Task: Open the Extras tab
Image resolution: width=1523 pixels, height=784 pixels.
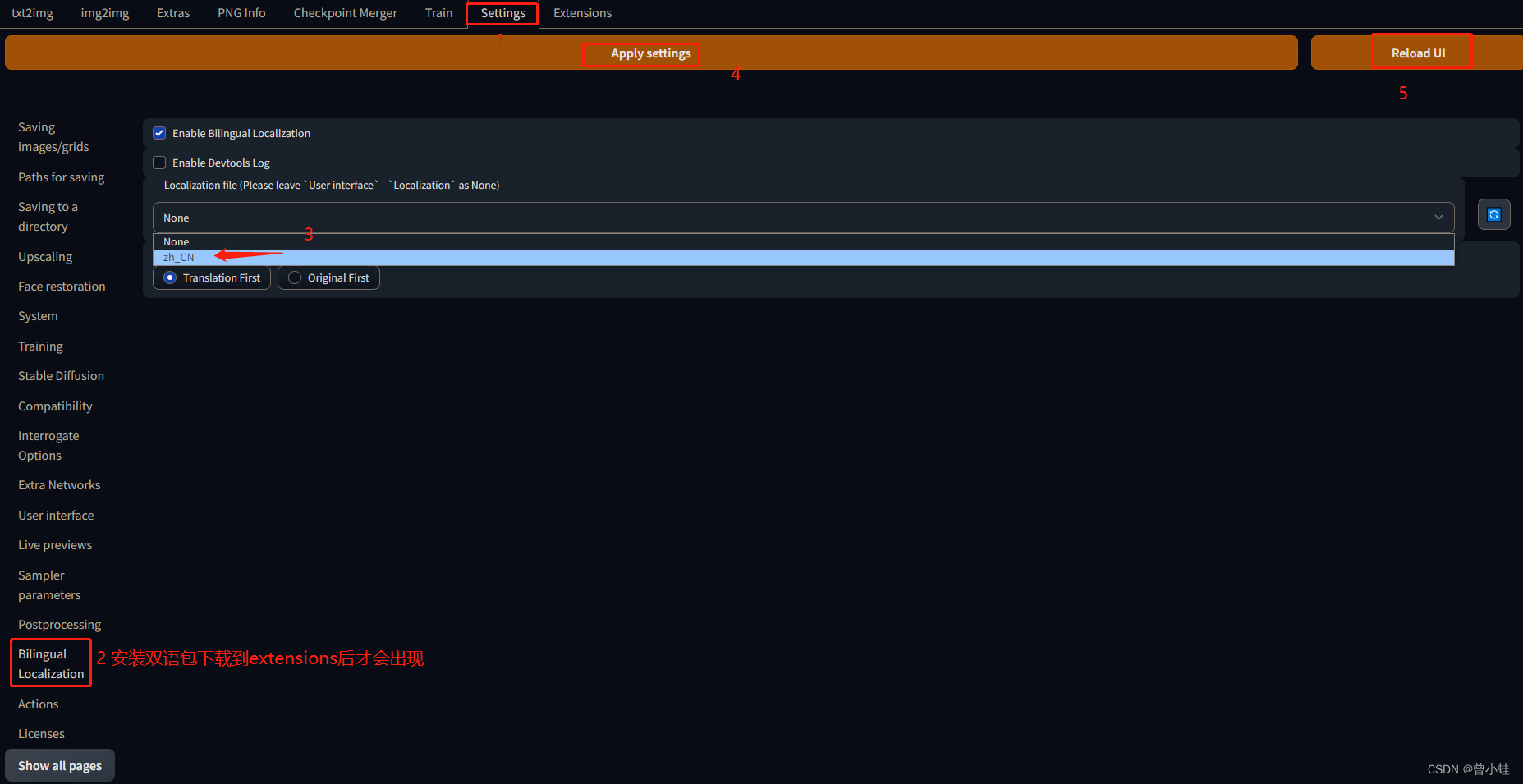Action: (173, 13)
